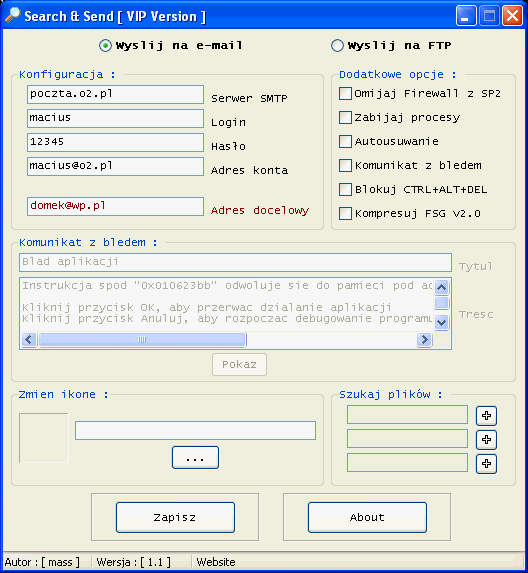Click the magnifier icon in title bar
Screen dimensions: 528x573
13,15
